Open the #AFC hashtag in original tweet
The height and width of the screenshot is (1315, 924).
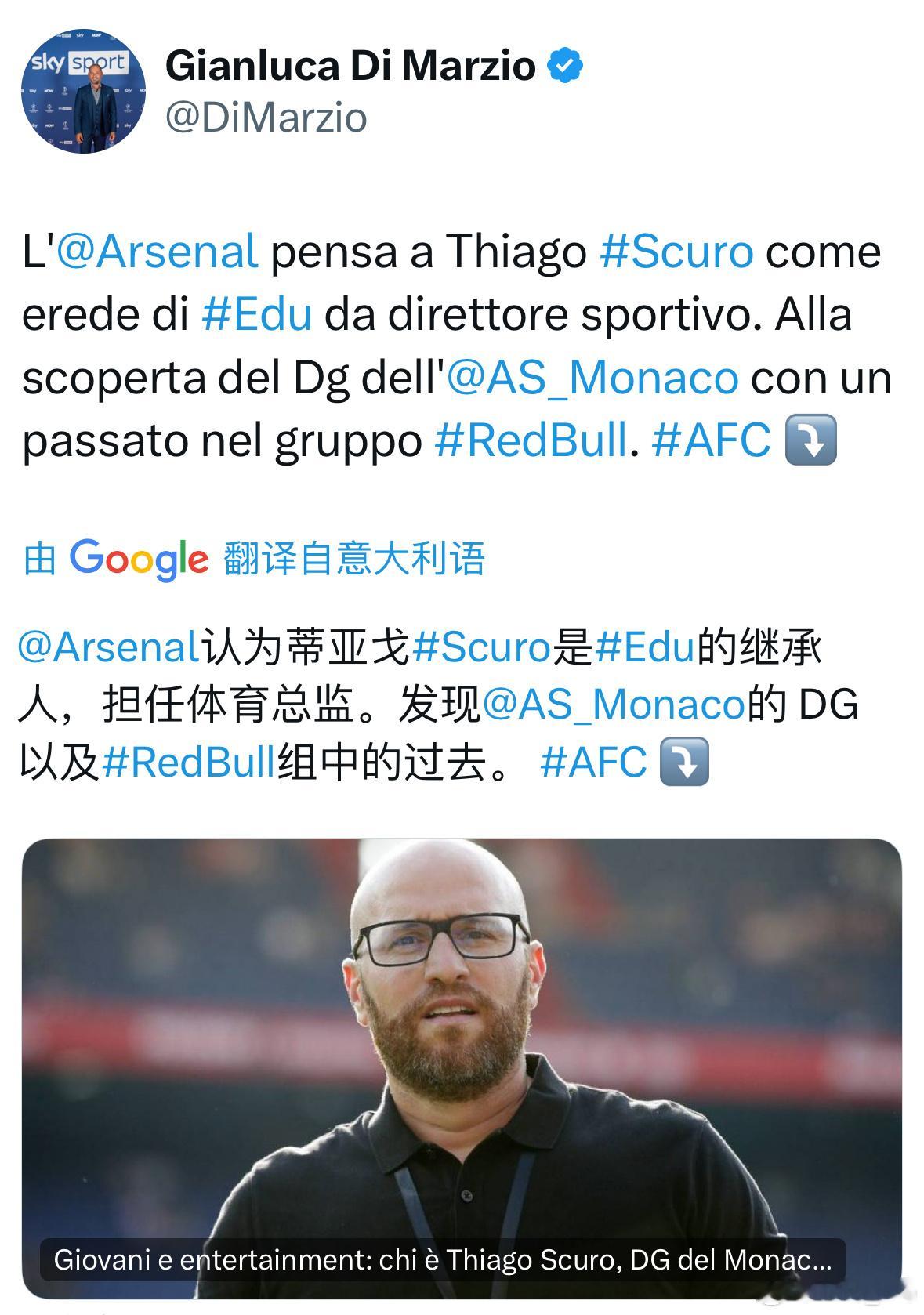[711, 440]
